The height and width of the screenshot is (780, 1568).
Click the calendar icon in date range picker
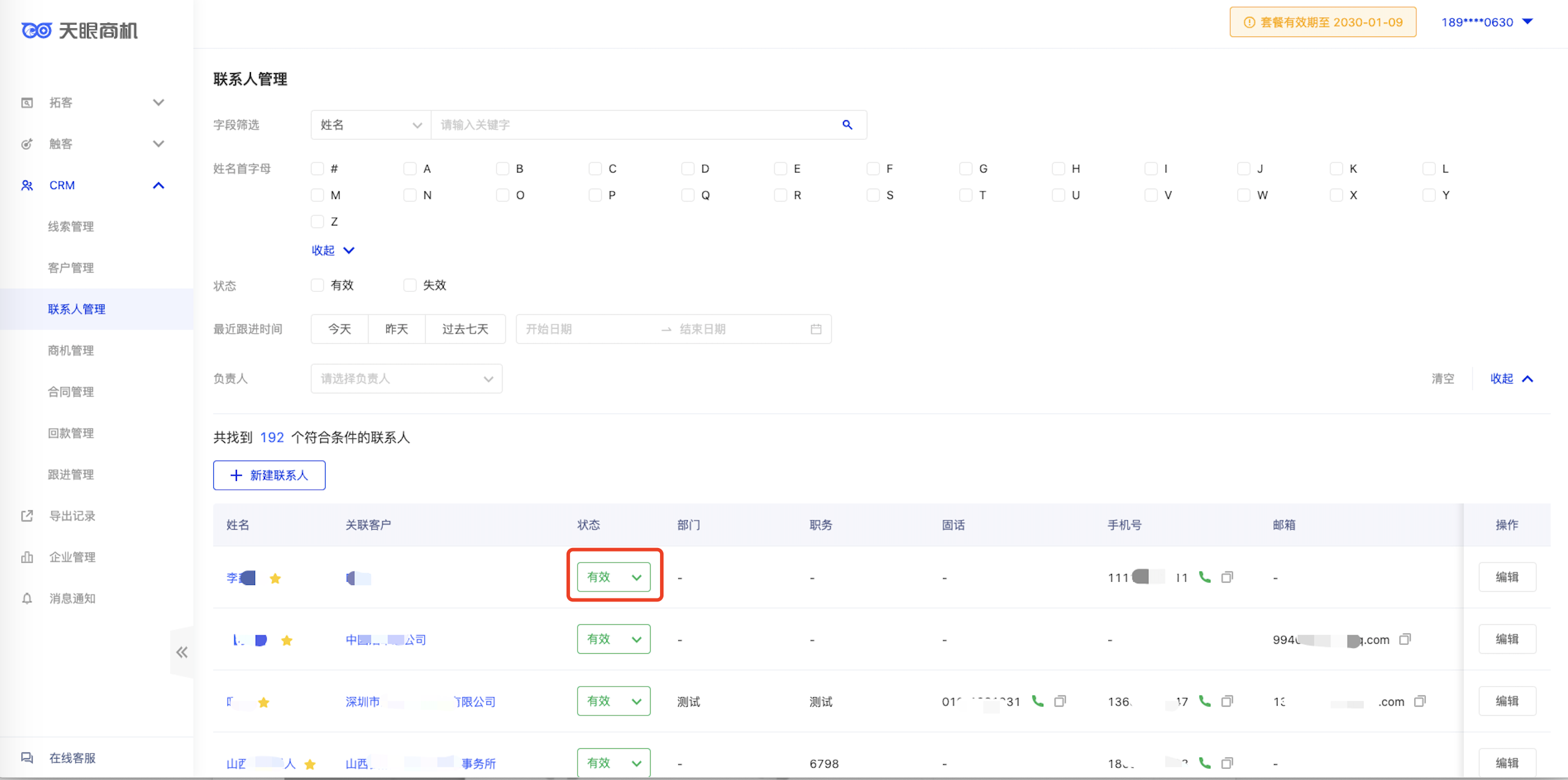click(816, 329)
